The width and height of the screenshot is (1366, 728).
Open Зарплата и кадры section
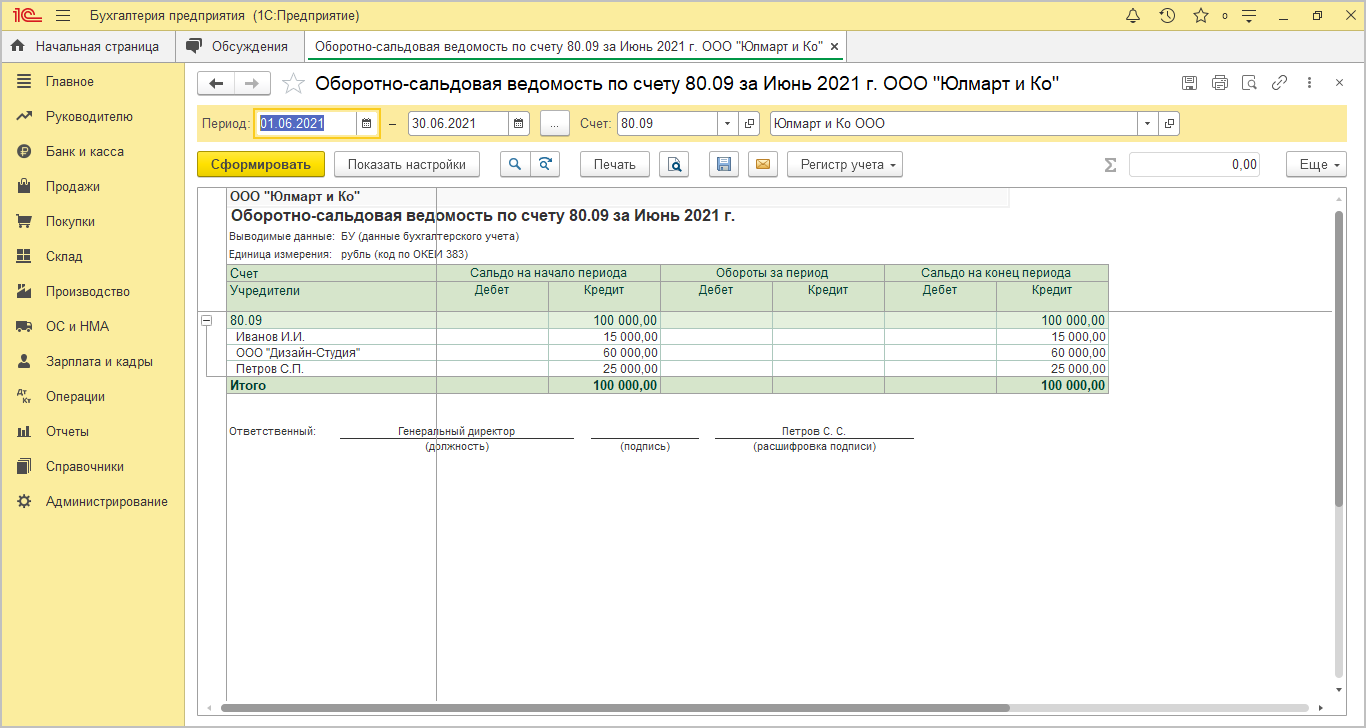click(99, 362)
